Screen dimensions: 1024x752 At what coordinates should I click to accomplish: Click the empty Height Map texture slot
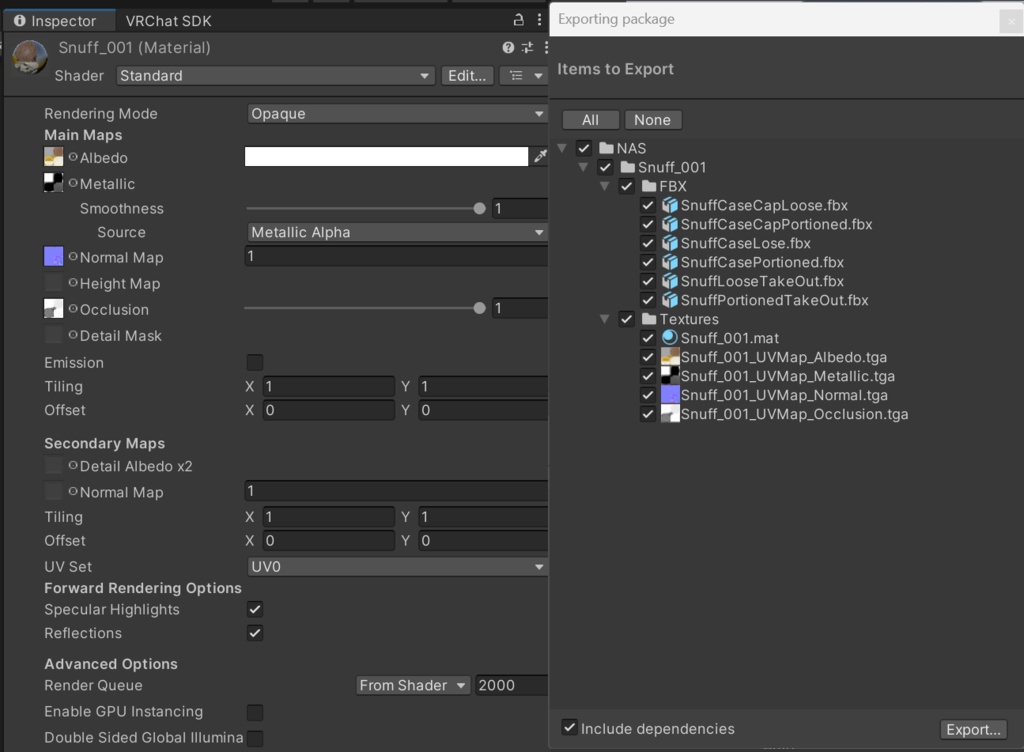pos(54,283)
